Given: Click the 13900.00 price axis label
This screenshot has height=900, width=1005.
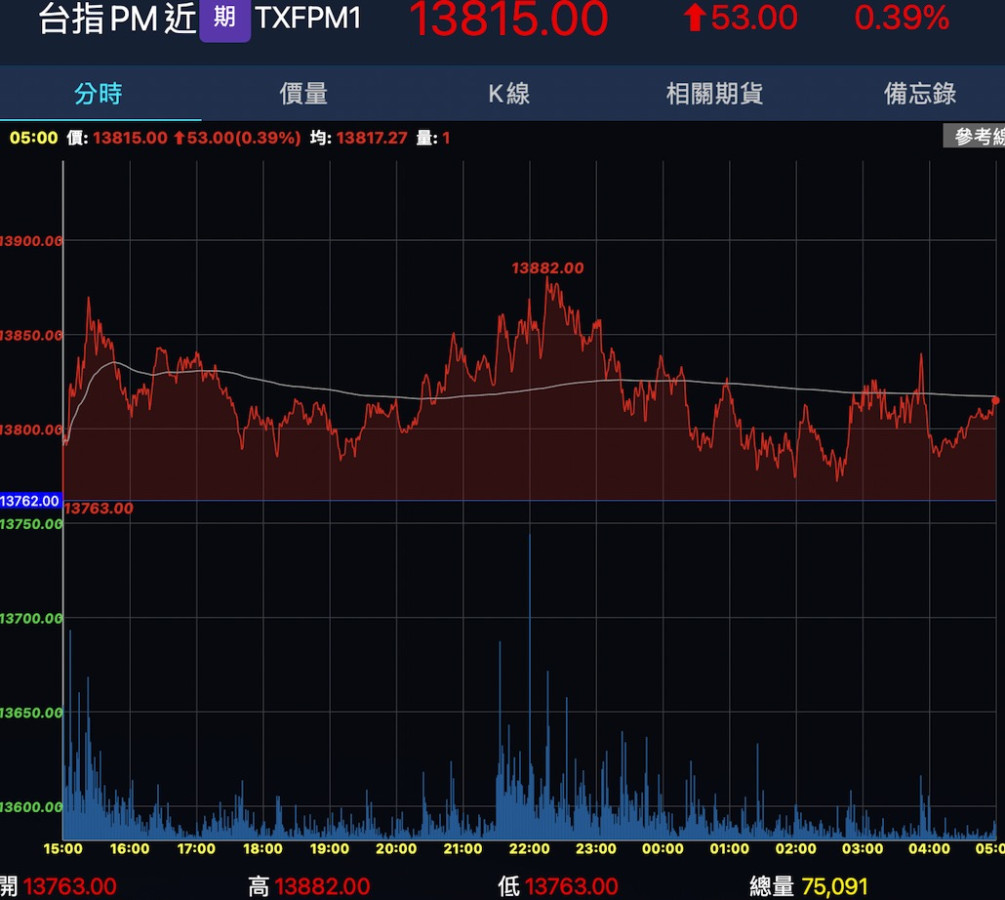Looking at the screenshot, I should pos(32,241).
